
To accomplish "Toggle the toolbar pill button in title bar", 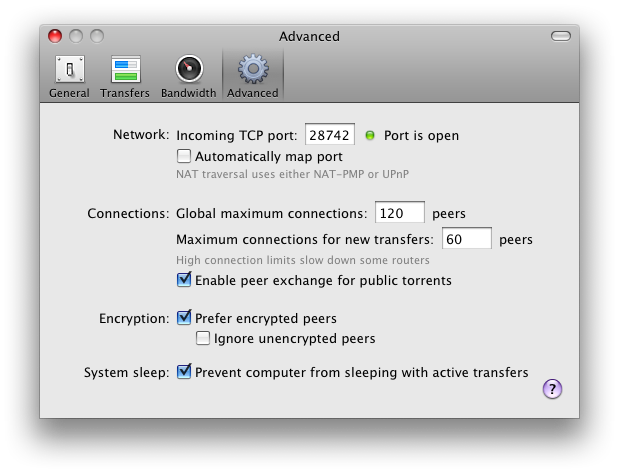I will click(x=561, y=36).
